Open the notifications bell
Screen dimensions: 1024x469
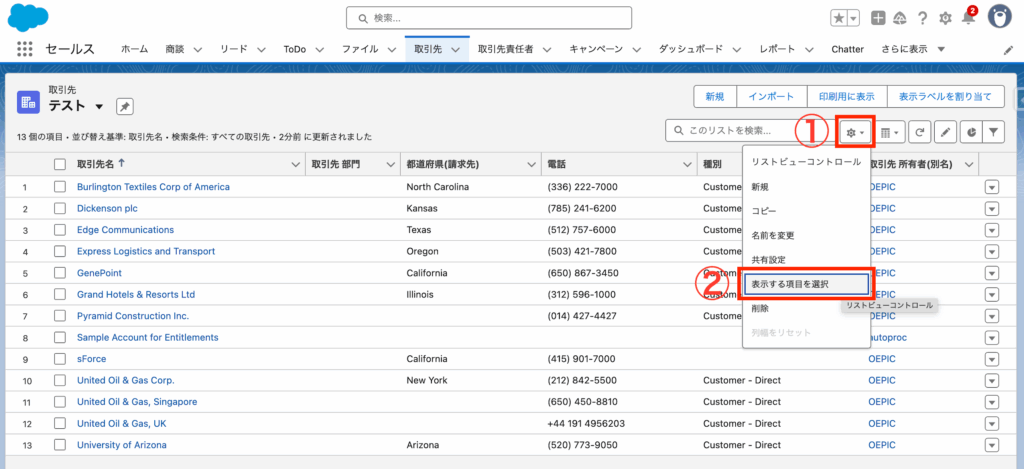click(x=968, y=18)
